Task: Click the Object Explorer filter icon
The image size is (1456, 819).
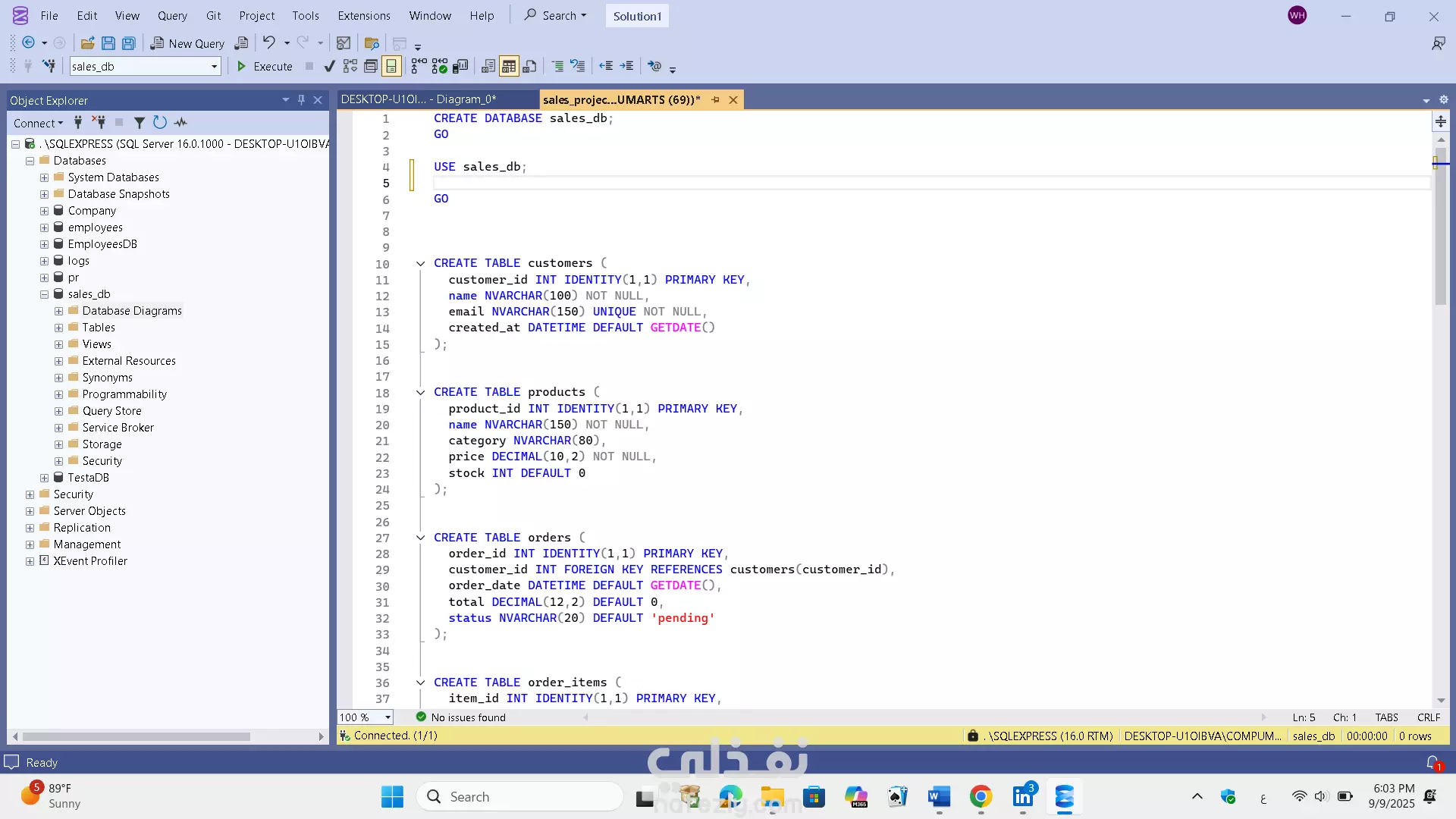Action: (x=140, y=123)
